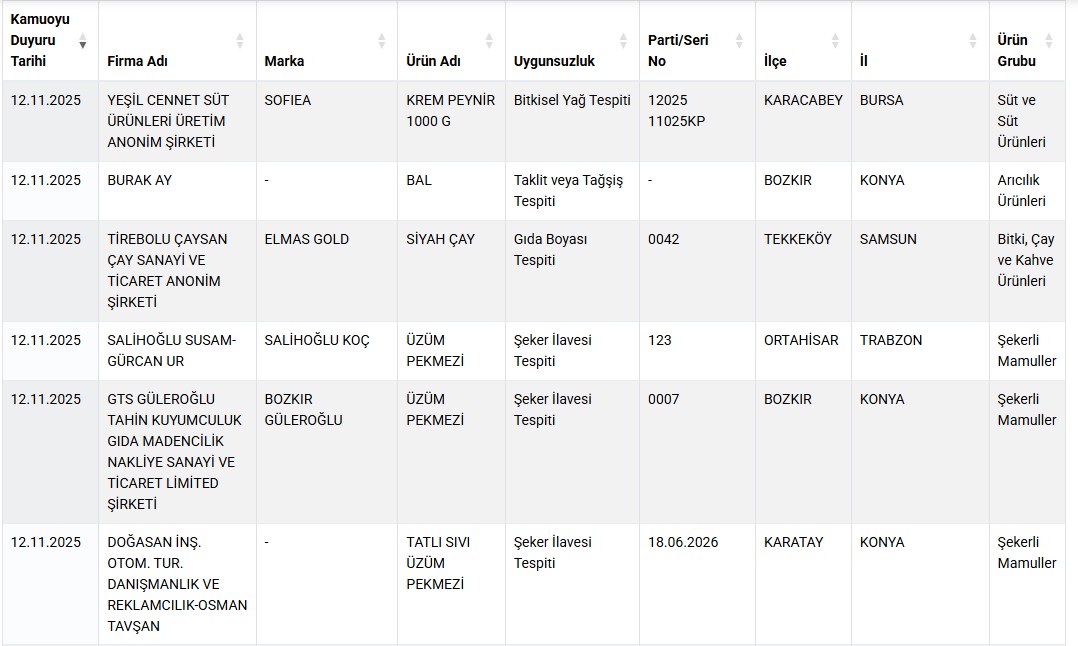Click the SAMSUN province cell
The width and height of the screenshot is (1078, 646).
click(x=888, y=239)
